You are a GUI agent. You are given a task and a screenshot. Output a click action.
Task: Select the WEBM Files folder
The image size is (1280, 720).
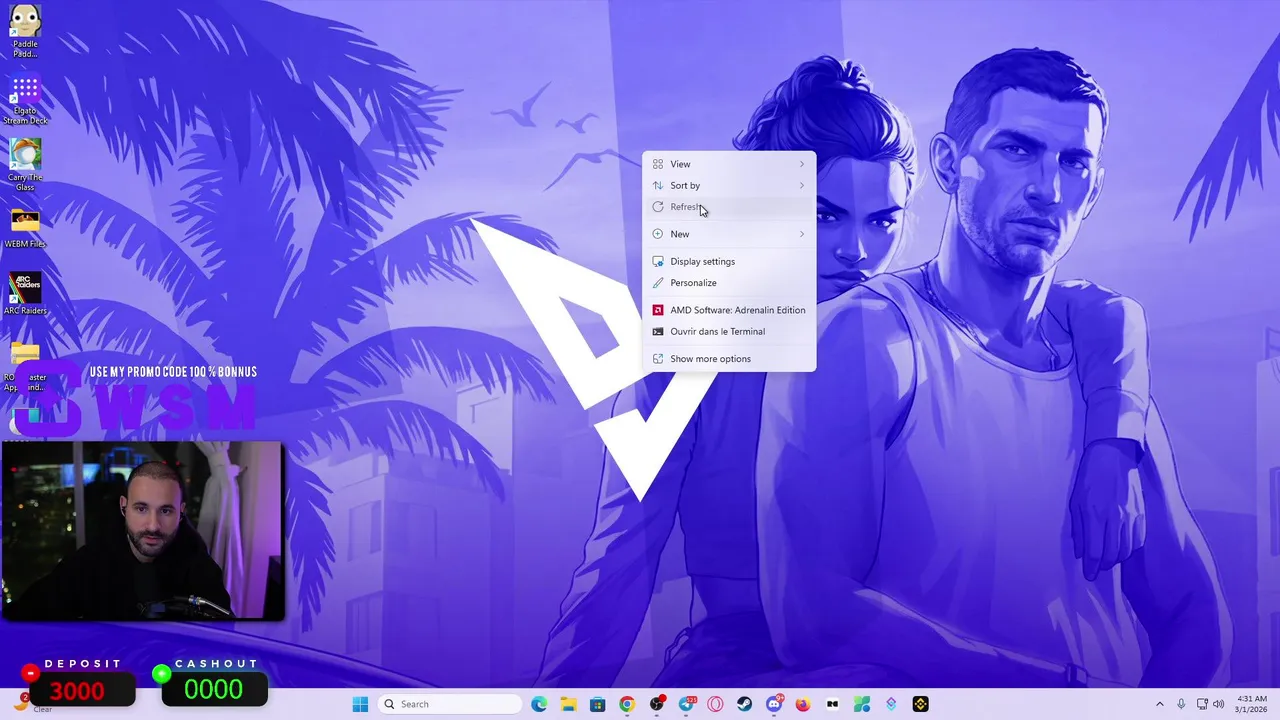[25, 228]
